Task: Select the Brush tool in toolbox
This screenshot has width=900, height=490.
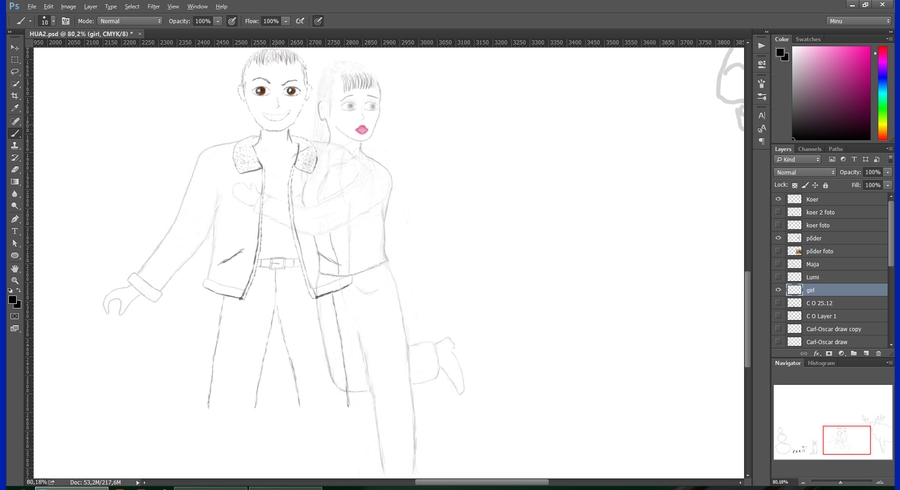Action: 15,133
